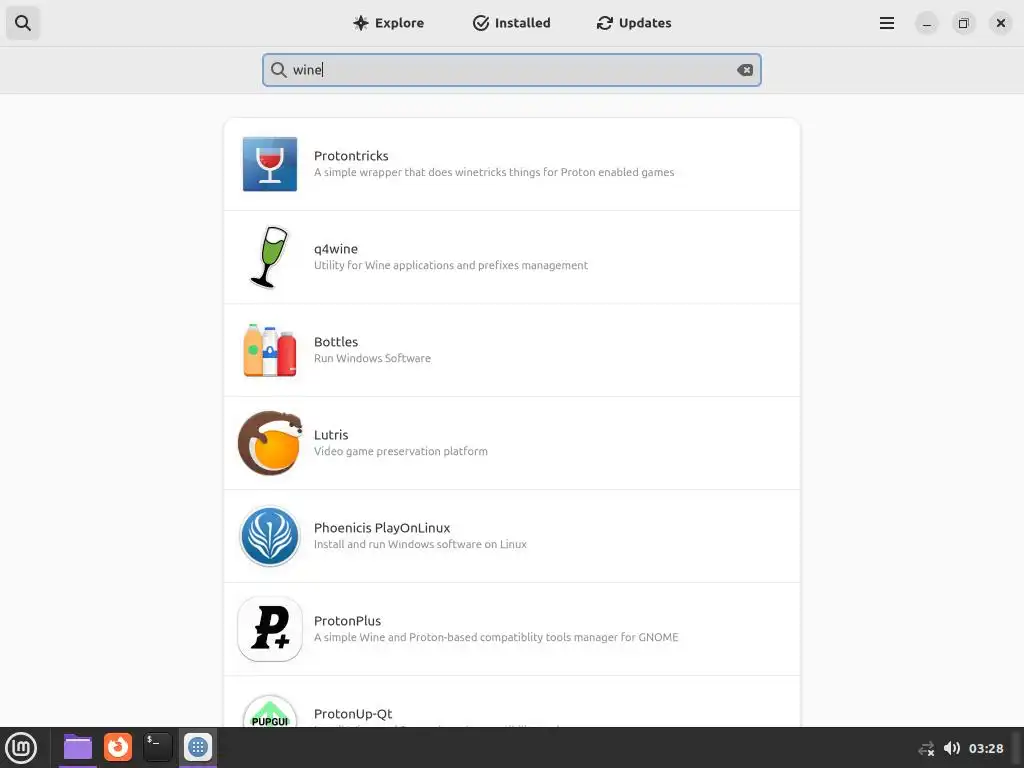
Task: Minimize the Software window
Action: (926, 24)
